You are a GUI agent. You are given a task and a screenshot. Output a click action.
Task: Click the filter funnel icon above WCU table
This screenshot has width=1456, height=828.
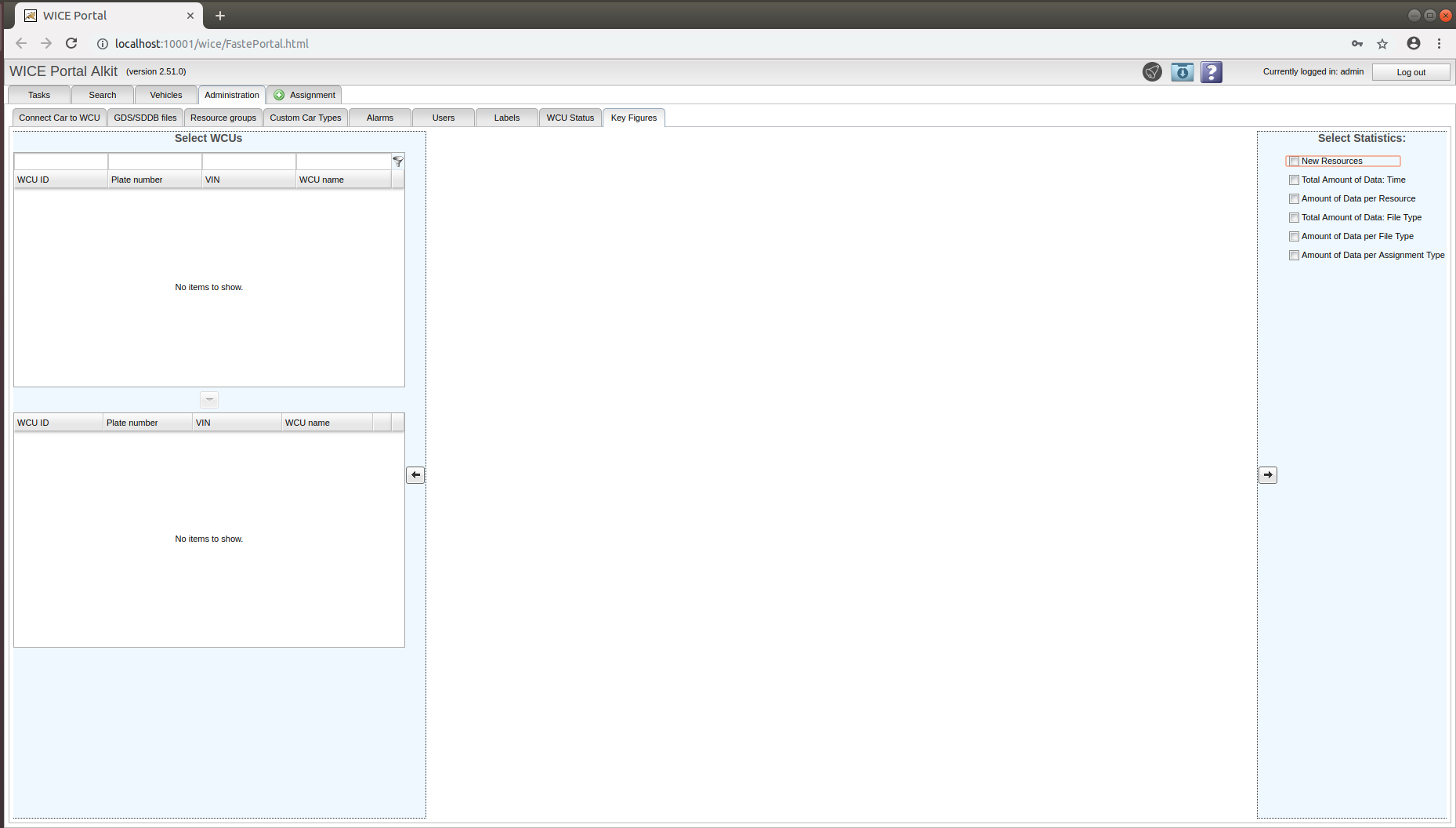398,162
